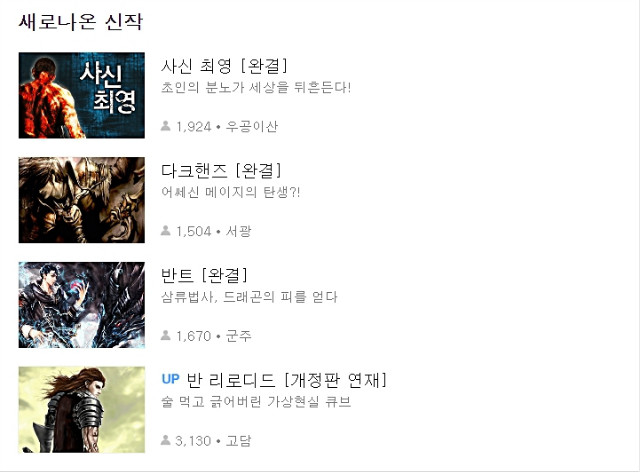Click the title 다크핸즈 [완결]
The height and width of the screenshot is (472, 640).
click(x=221, y=171)
